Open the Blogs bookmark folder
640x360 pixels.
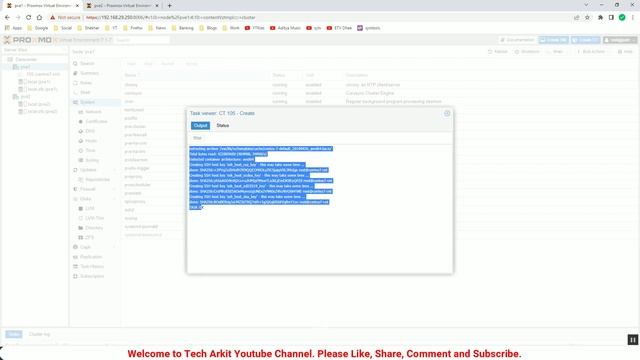pos(208,28)
